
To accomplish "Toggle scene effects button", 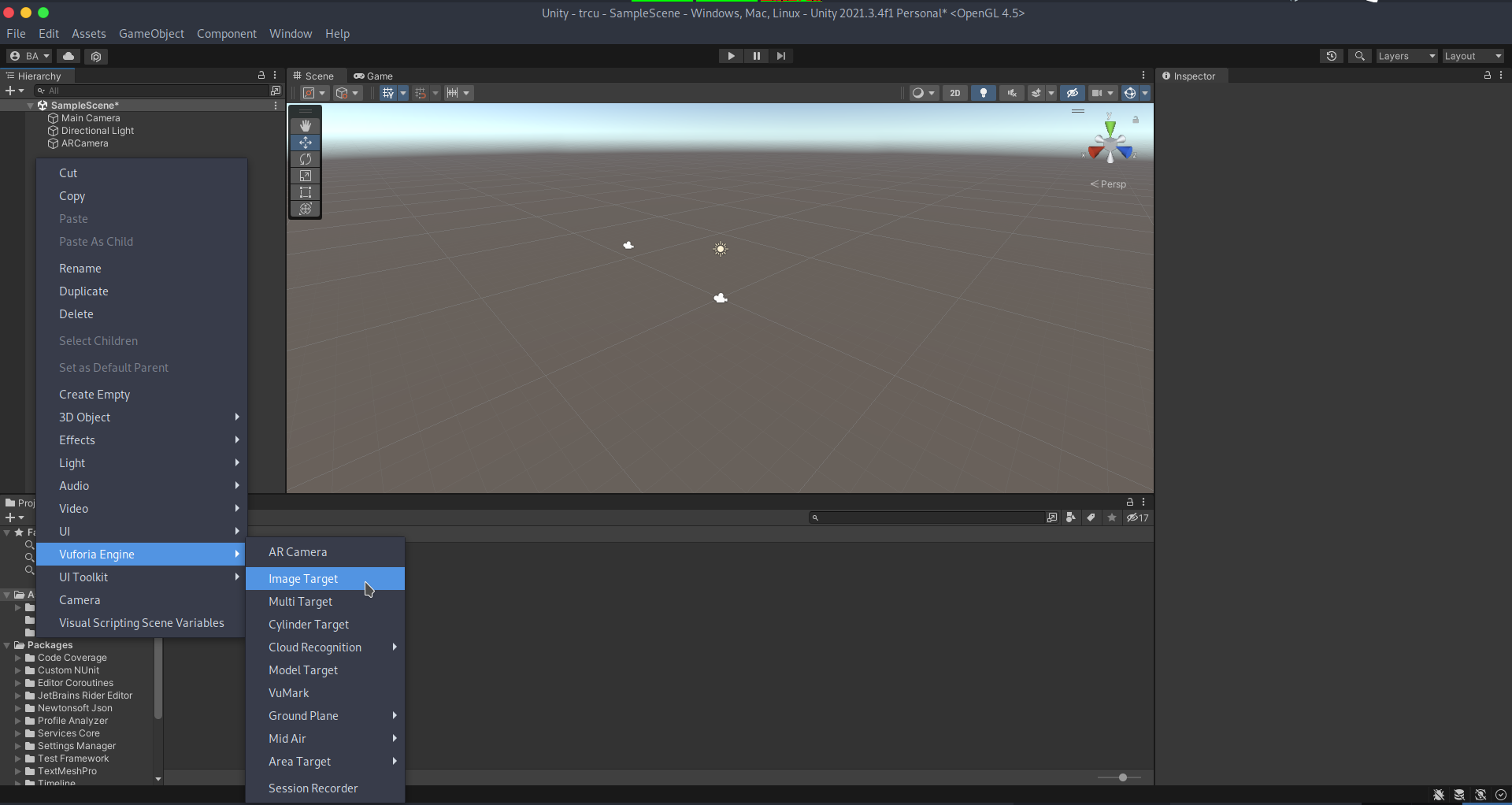I will 1036,93.
